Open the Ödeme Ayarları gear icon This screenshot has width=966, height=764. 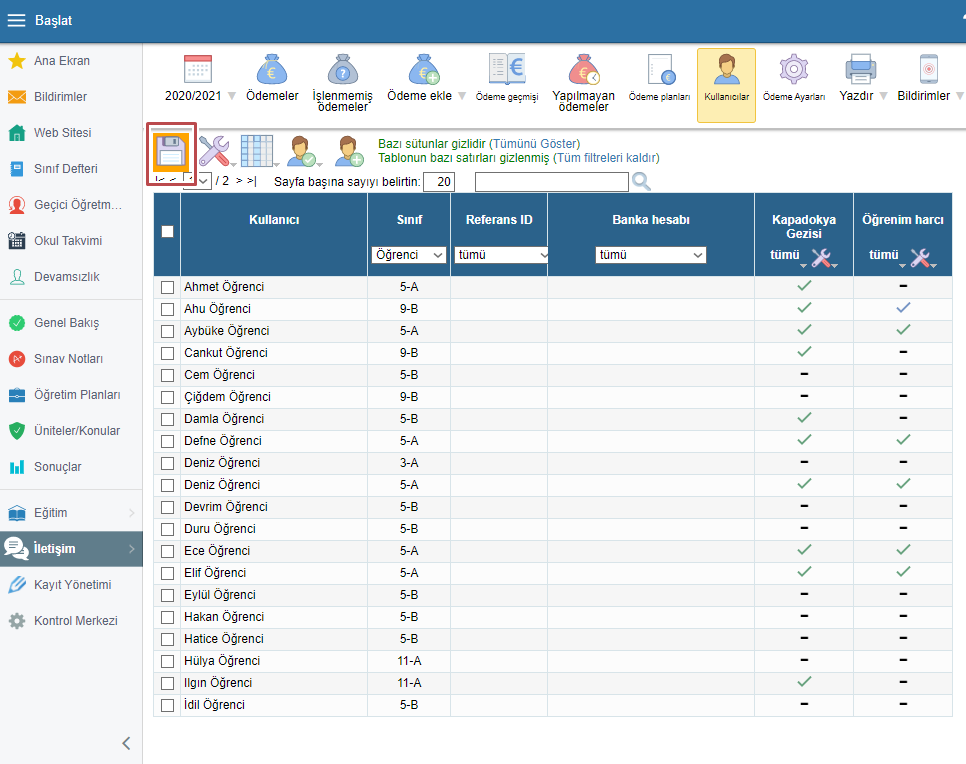(x=793, y=70)
